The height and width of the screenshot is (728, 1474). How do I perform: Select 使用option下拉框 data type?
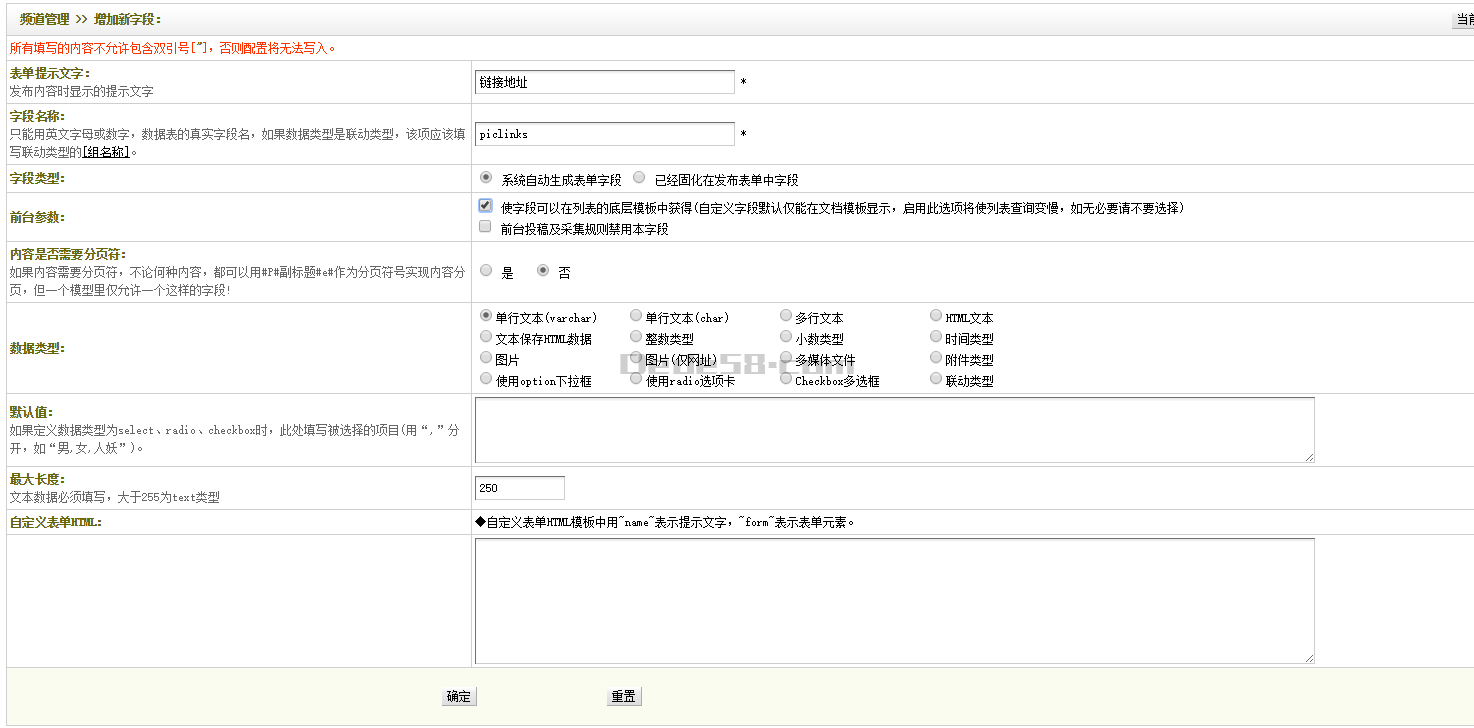(486, 379)
